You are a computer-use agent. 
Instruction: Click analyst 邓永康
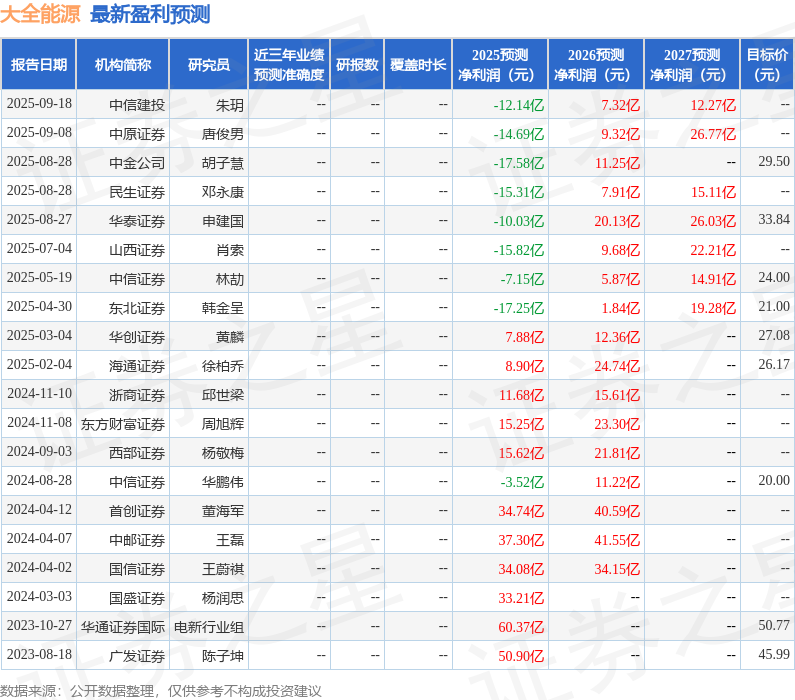pyautogui.click(x=223, y=192)
